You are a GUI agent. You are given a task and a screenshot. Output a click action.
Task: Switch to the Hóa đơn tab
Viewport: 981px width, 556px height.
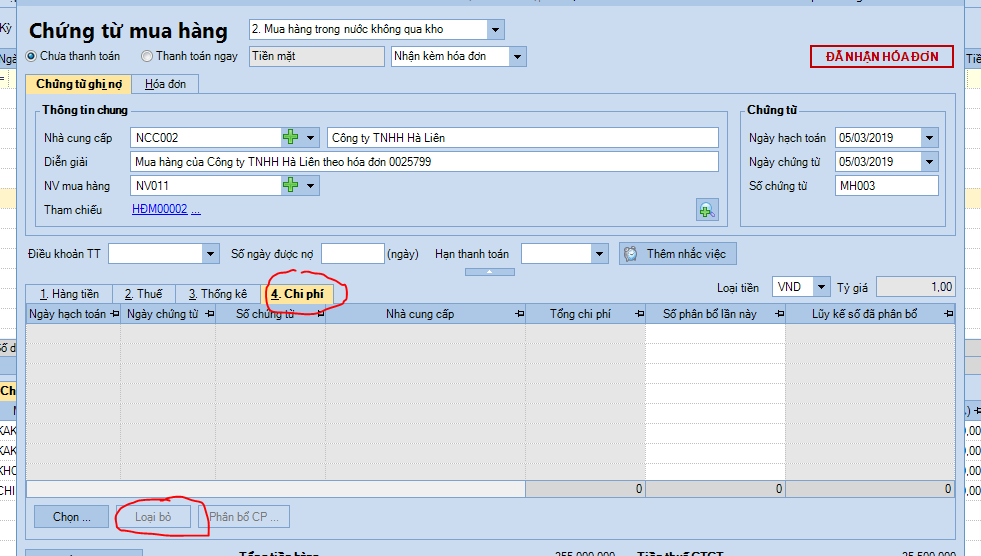click(166, 84)
